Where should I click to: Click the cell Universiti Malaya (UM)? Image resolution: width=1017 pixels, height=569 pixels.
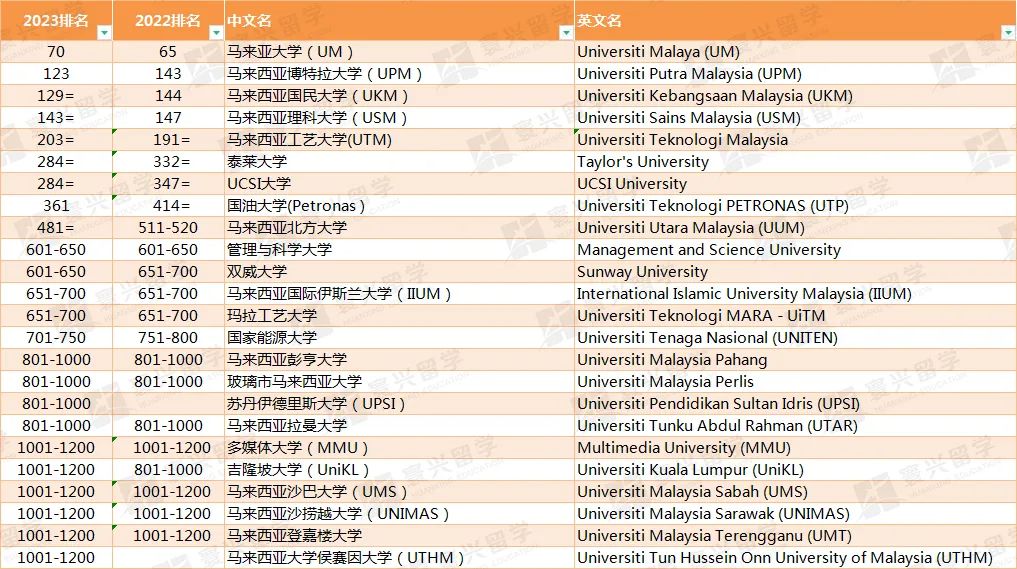click(796, 52)
